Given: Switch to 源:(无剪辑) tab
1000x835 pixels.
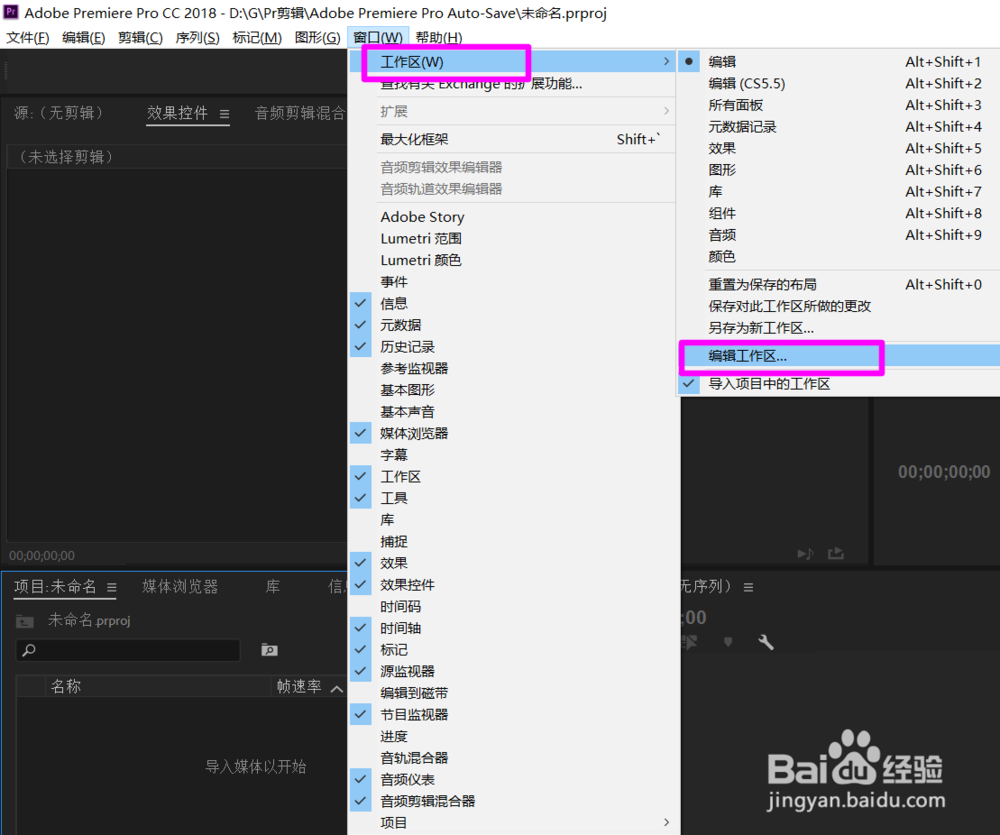Looking at the screenshot, I should click(59, 113).
